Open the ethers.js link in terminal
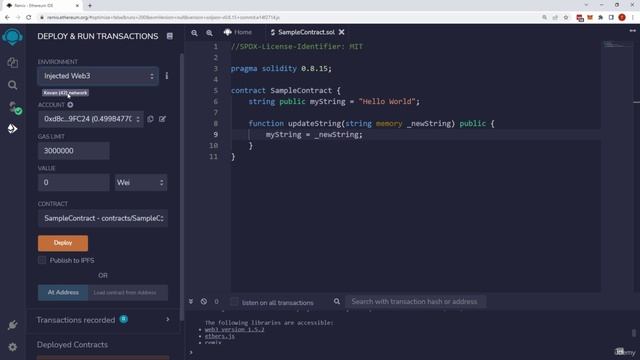The image size is (640, 360). [220, 336]
